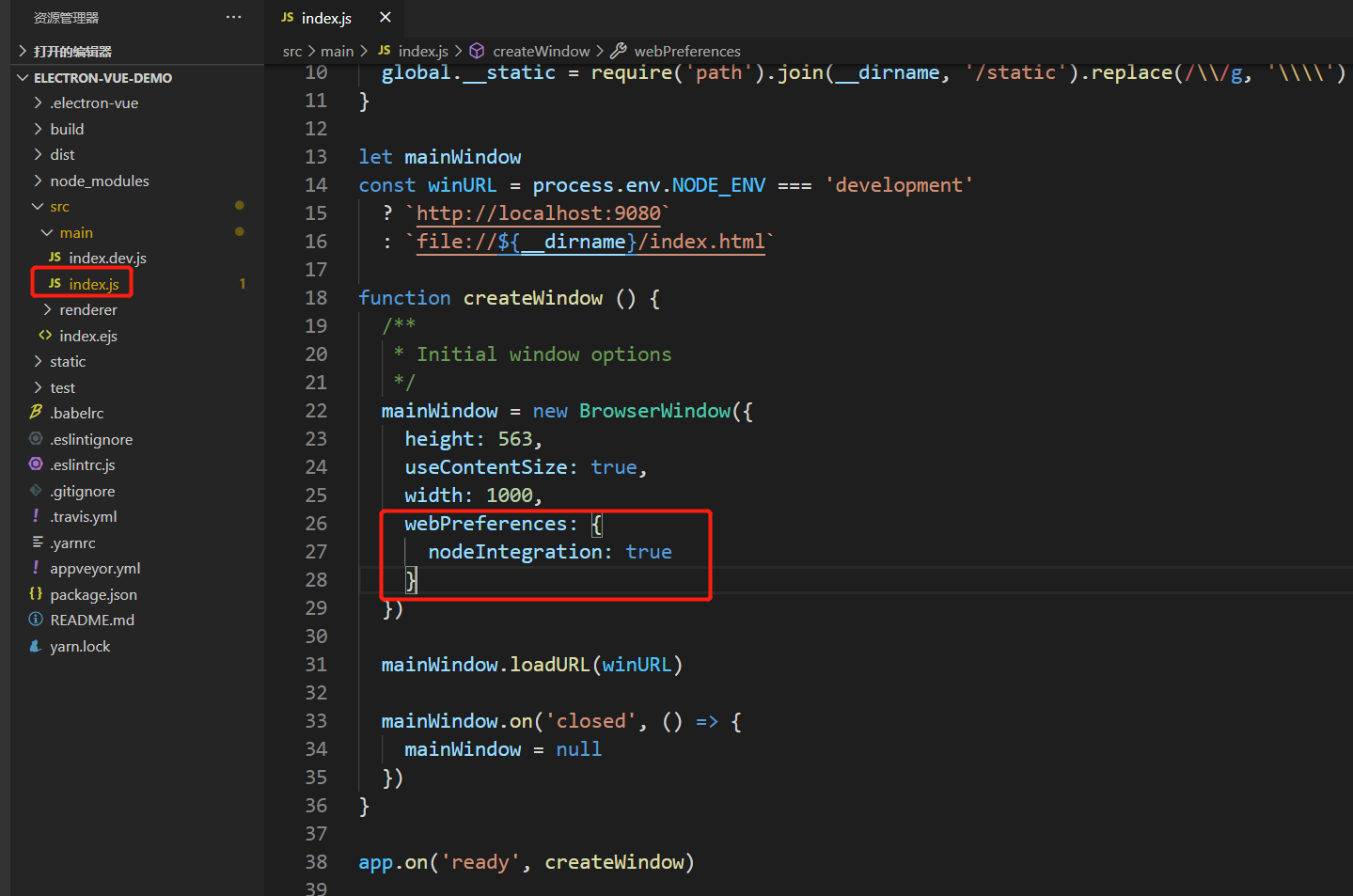
Task: Open the package.json file
Action: coord(93,594)
